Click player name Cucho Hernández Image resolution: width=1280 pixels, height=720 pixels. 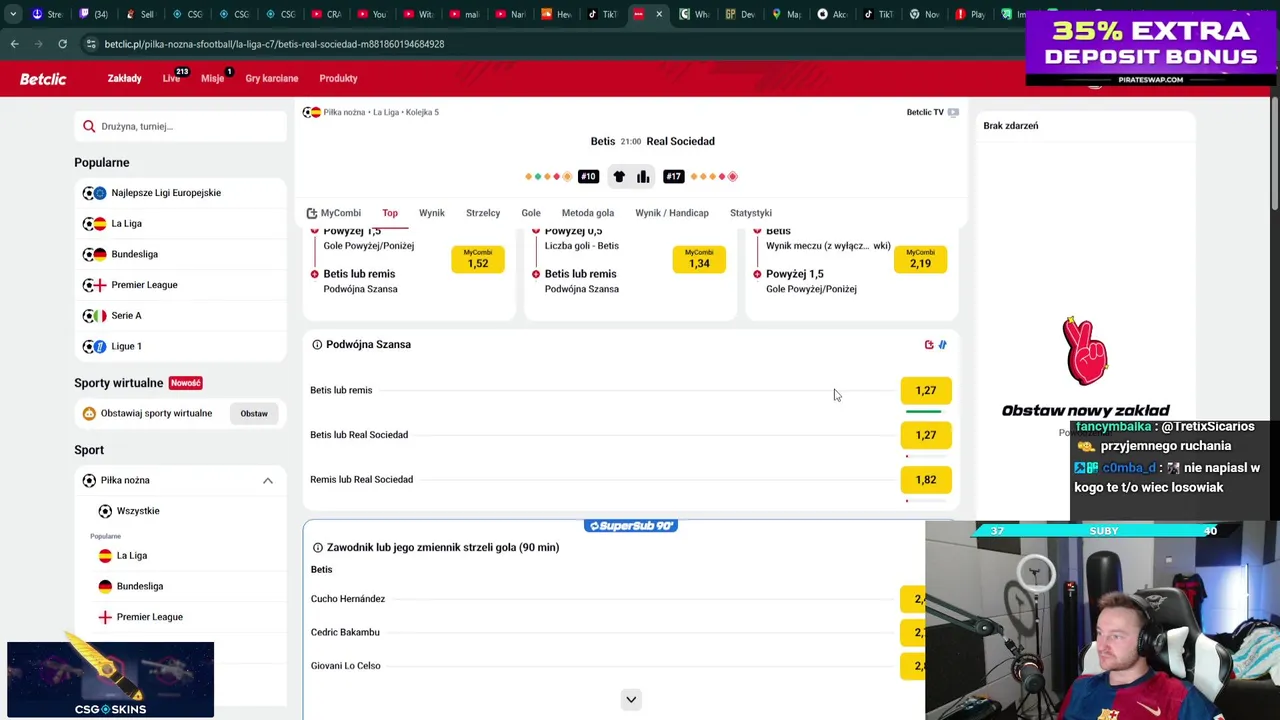tap(348, 599)
